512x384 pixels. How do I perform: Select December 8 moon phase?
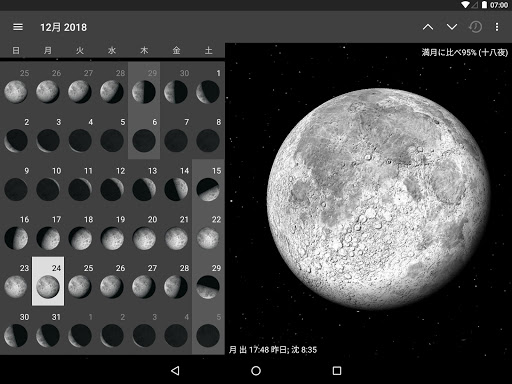pyautogui.click(x=208, y=135)
